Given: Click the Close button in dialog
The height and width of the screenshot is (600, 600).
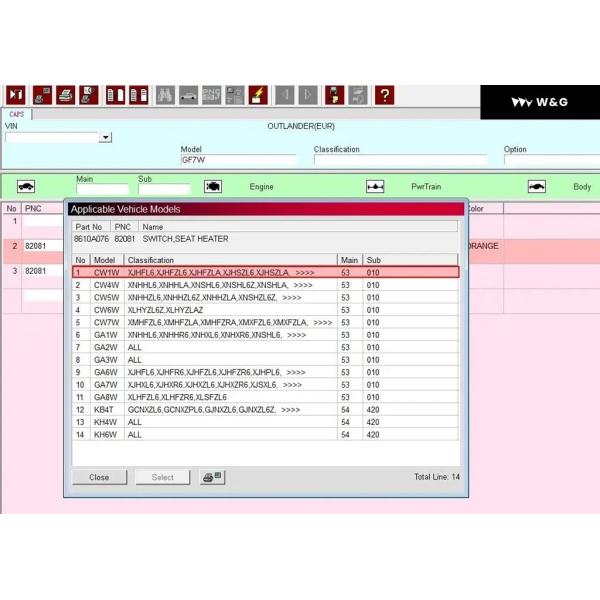Looking at the screenshot, I should coord(99,477).
